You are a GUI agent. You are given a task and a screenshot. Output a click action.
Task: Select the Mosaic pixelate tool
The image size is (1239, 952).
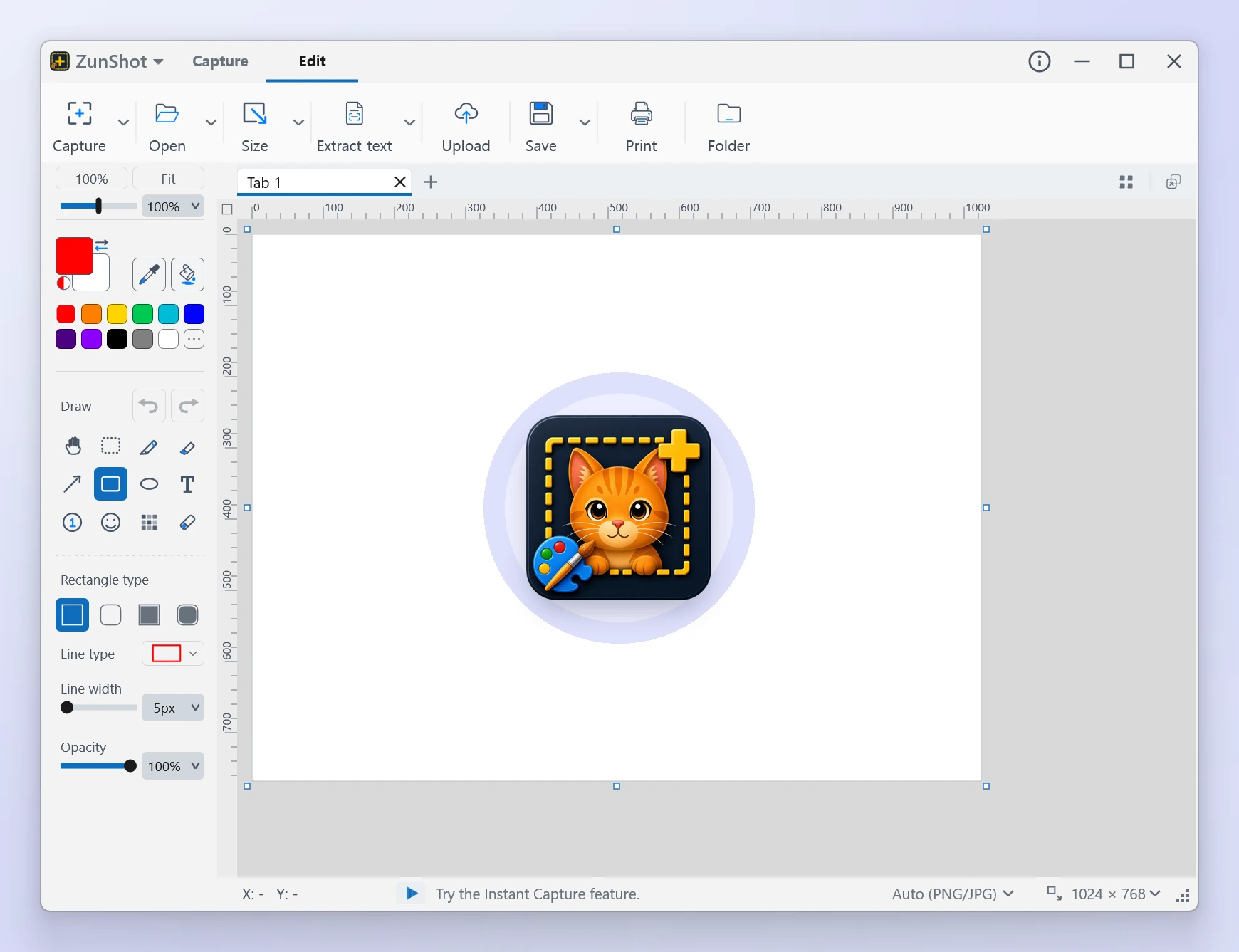[x=149, y=523]
